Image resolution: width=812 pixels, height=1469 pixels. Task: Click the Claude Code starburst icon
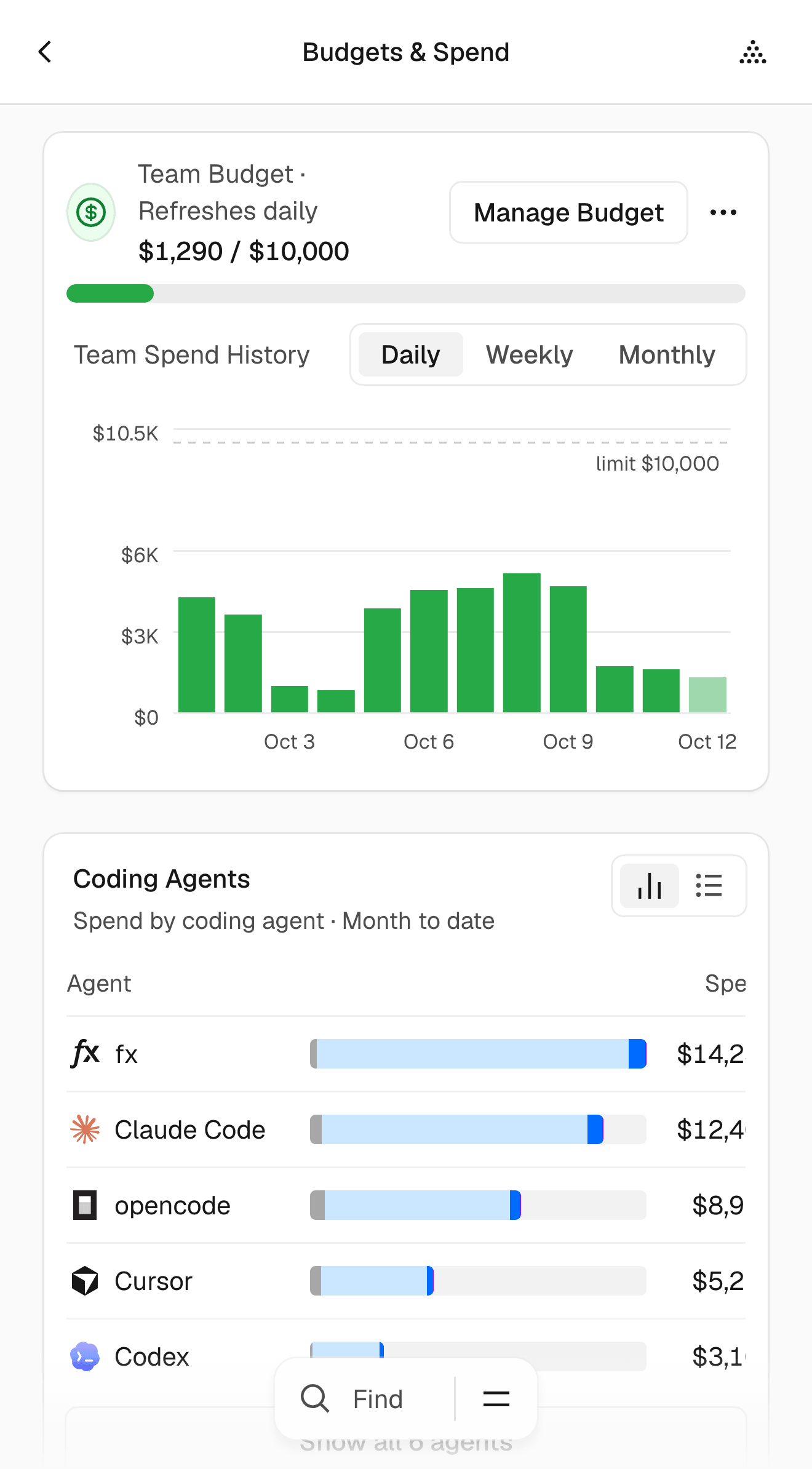(x=85, y=1129)
